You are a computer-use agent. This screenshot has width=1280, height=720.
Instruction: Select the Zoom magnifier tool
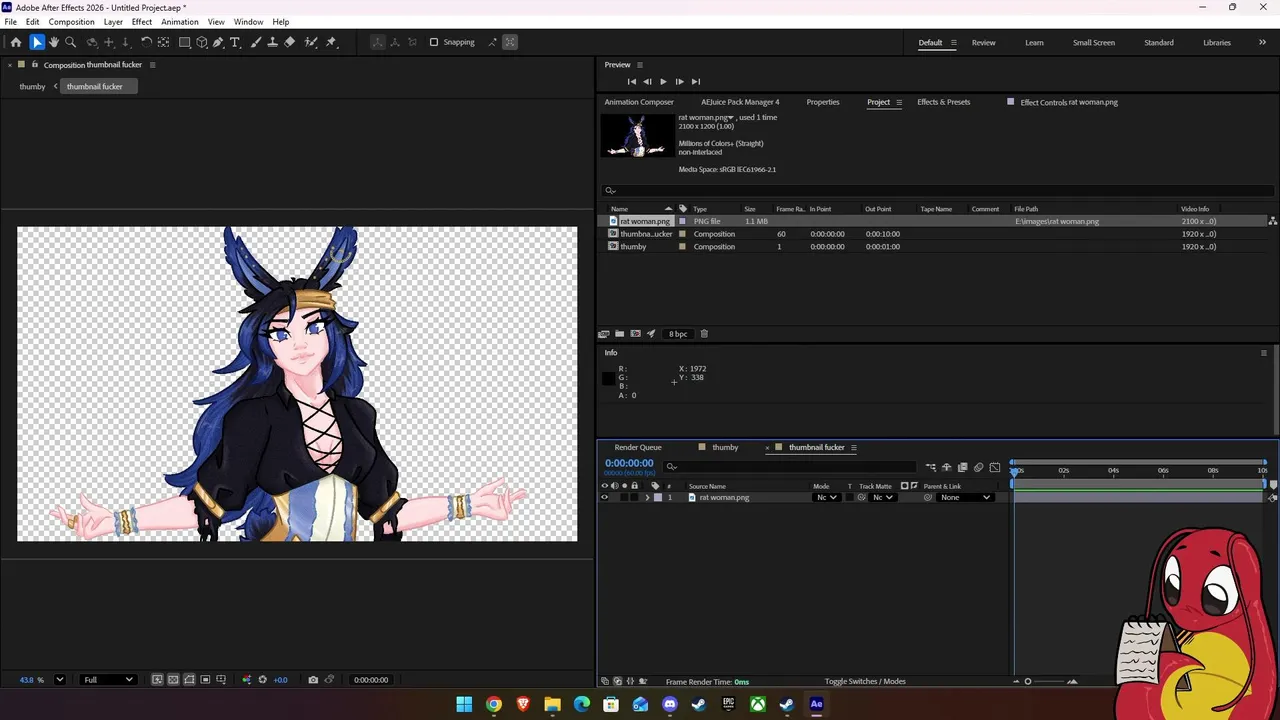coord(71,42)
